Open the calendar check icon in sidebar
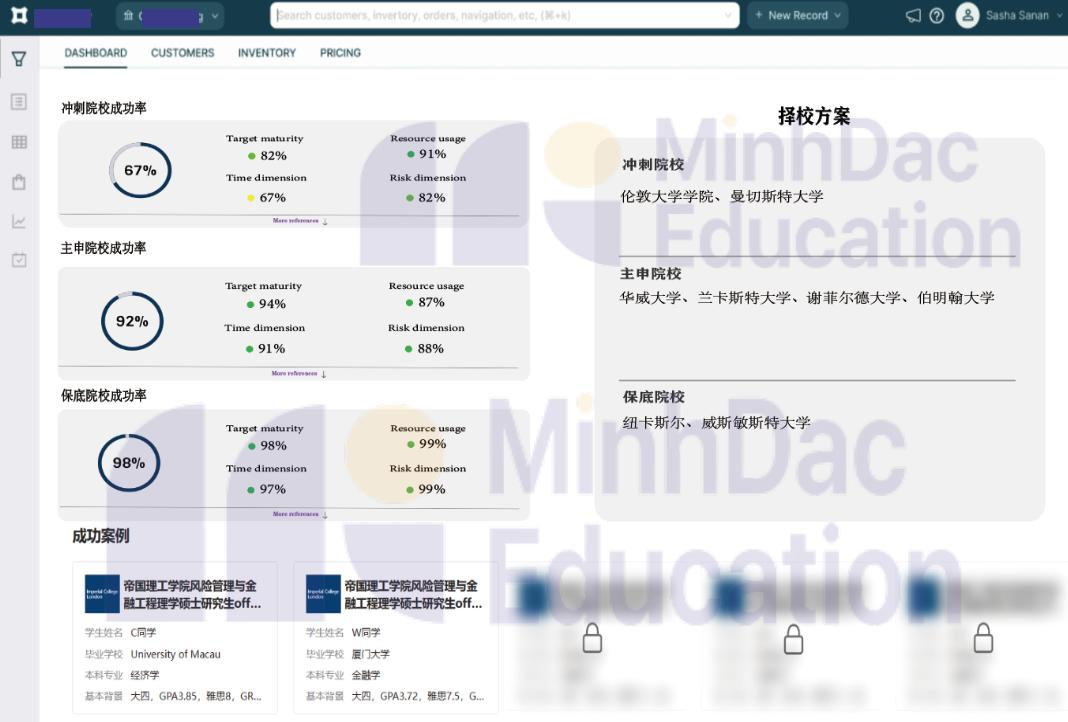The width and height of the screenshot is (1068, 722). click(x=19, y=260)
